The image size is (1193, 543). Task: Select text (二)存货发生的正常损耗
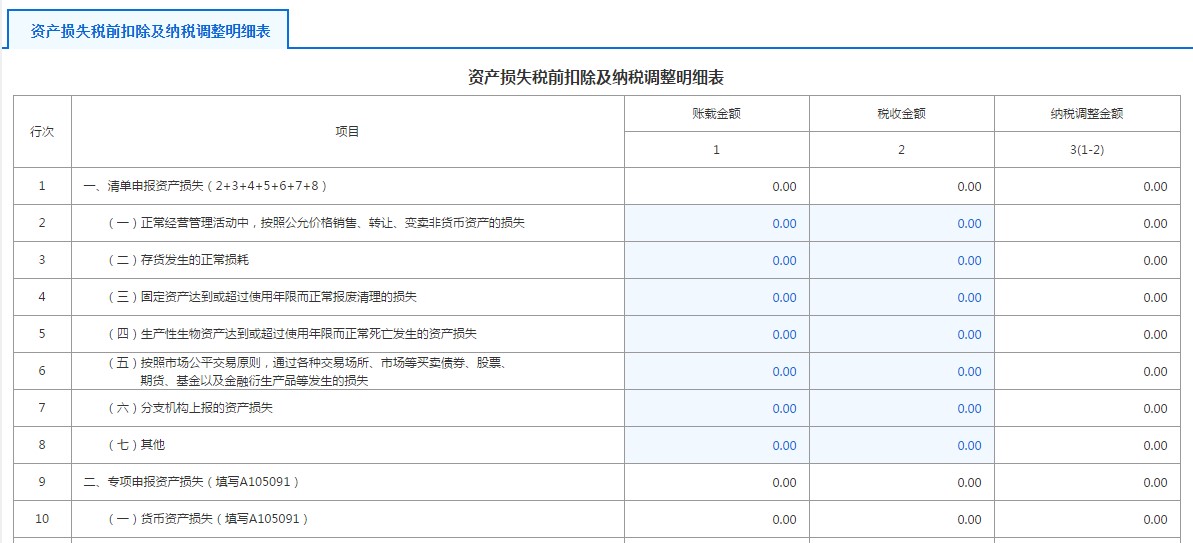tap(178, 260)
